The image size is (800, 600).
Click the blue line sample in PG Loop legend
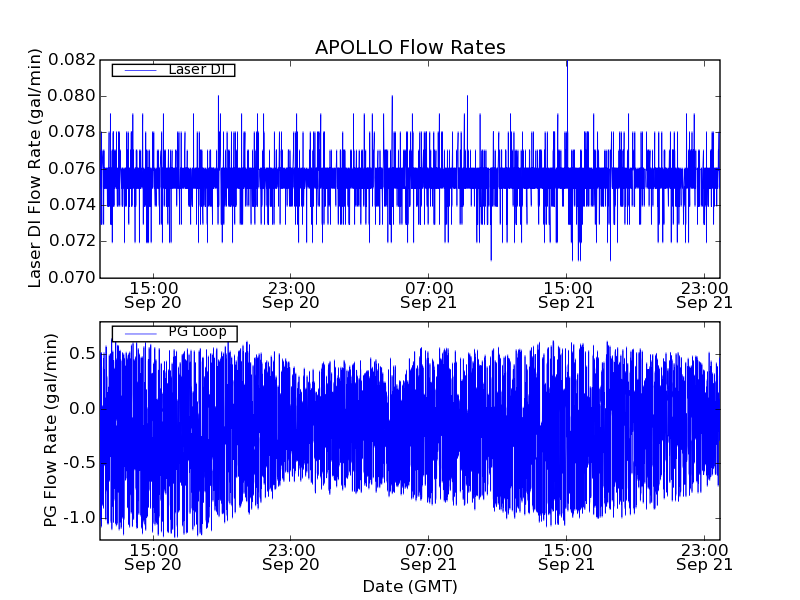point(141,334)
